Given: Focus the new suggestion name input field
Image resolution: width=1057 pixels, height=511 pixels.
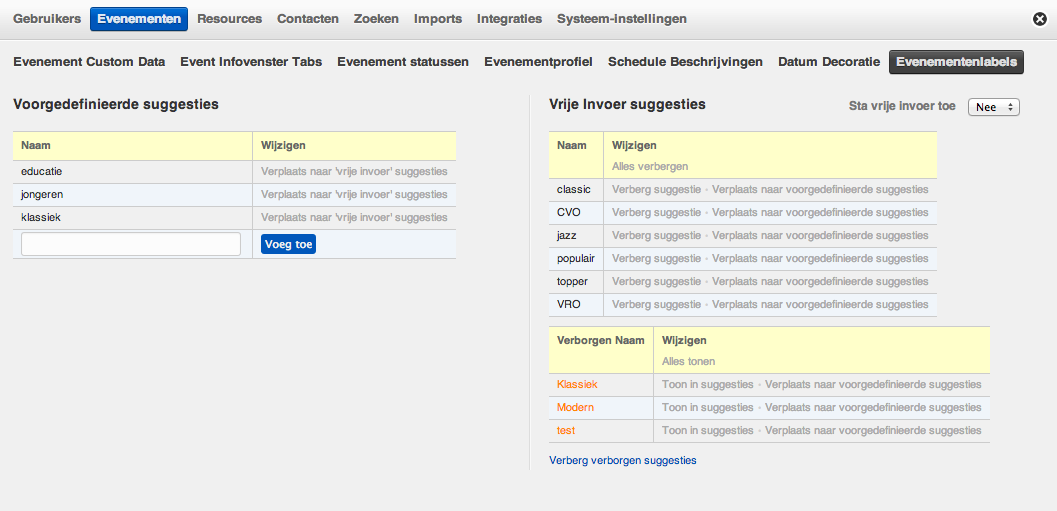Looking at the screenshot, I should [x=131, y=244].
